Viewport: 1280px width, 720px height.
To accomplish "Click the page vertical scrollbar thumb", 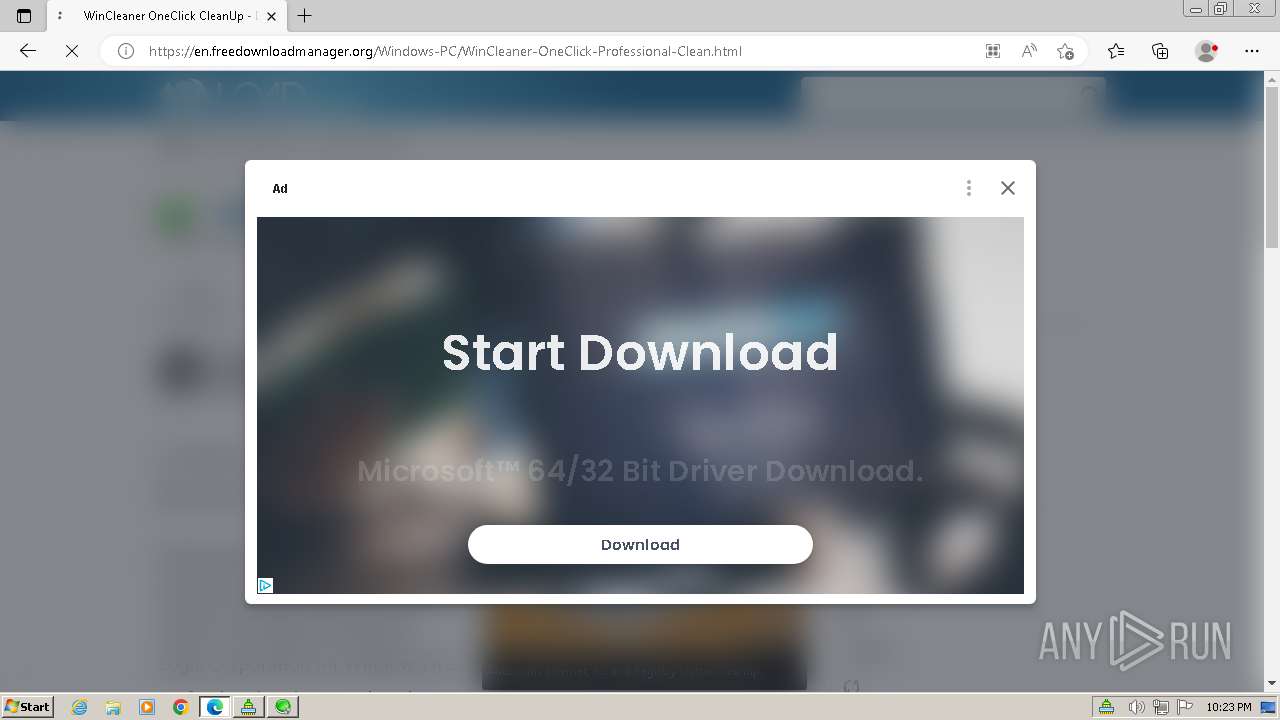I will pos(1272,165).
